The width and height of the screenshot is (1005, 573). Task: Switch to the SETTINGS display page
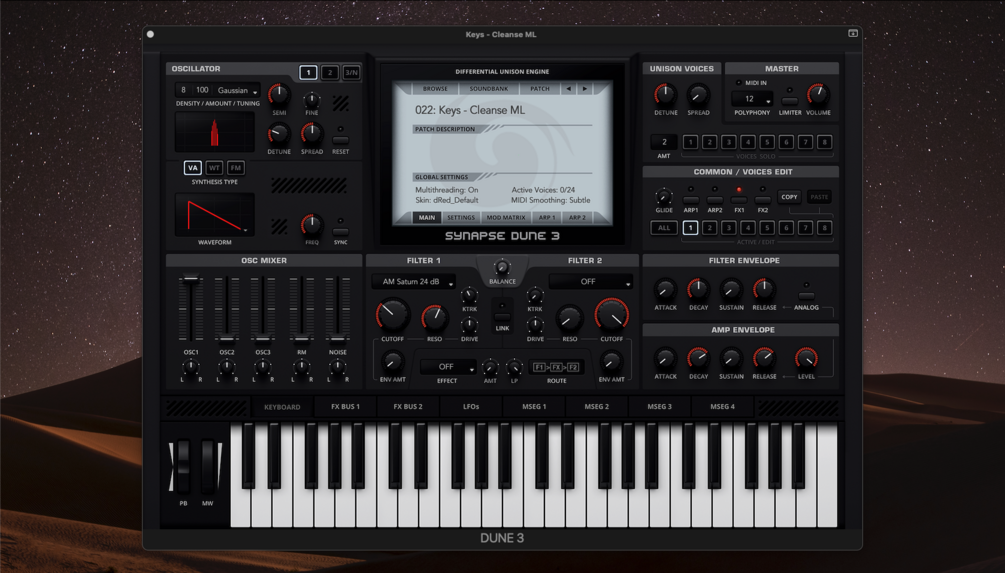tap(461, 218)
